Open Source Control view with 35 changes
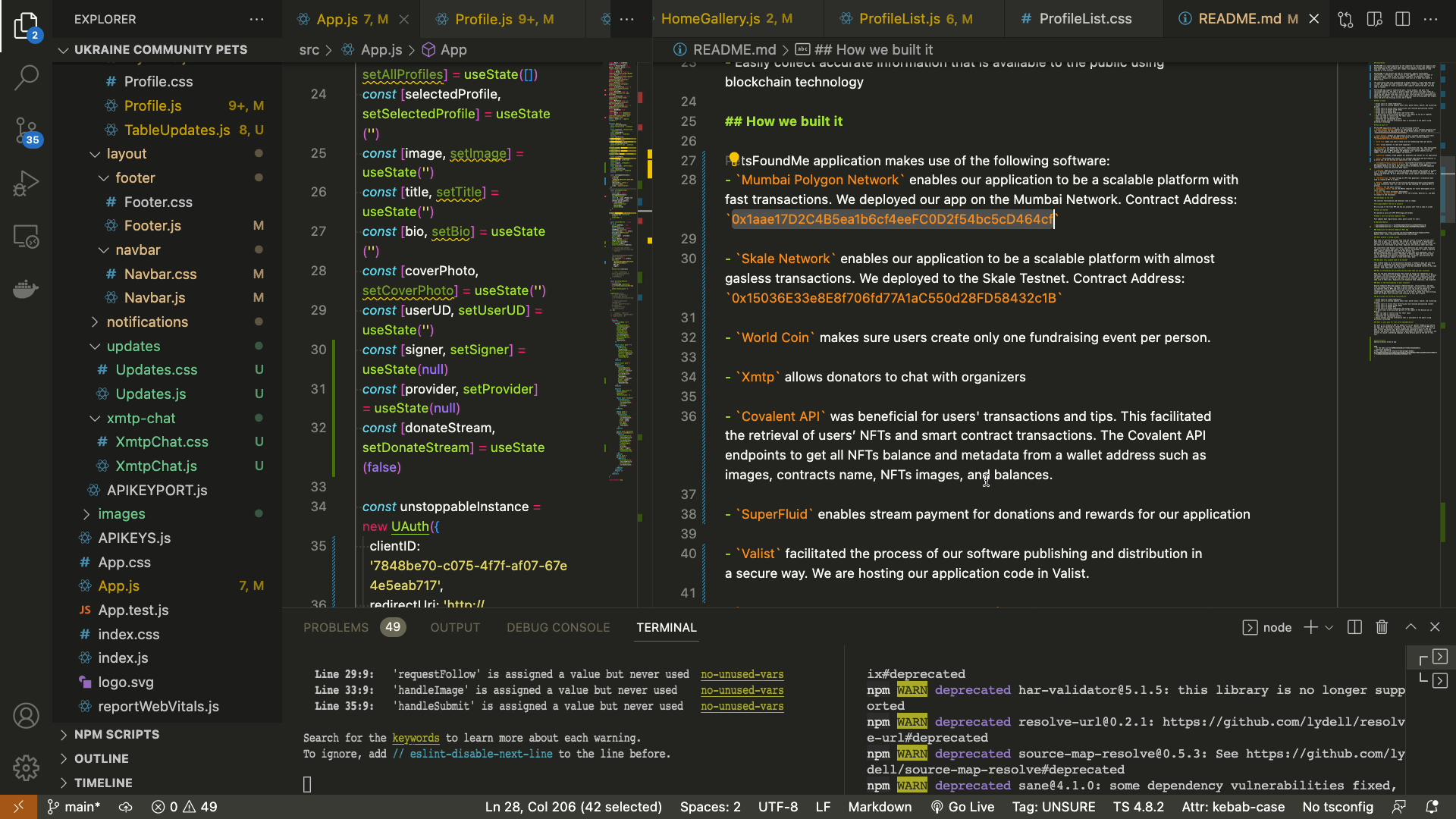Screen dimensions: 1456x819 (x=26, y=130)
